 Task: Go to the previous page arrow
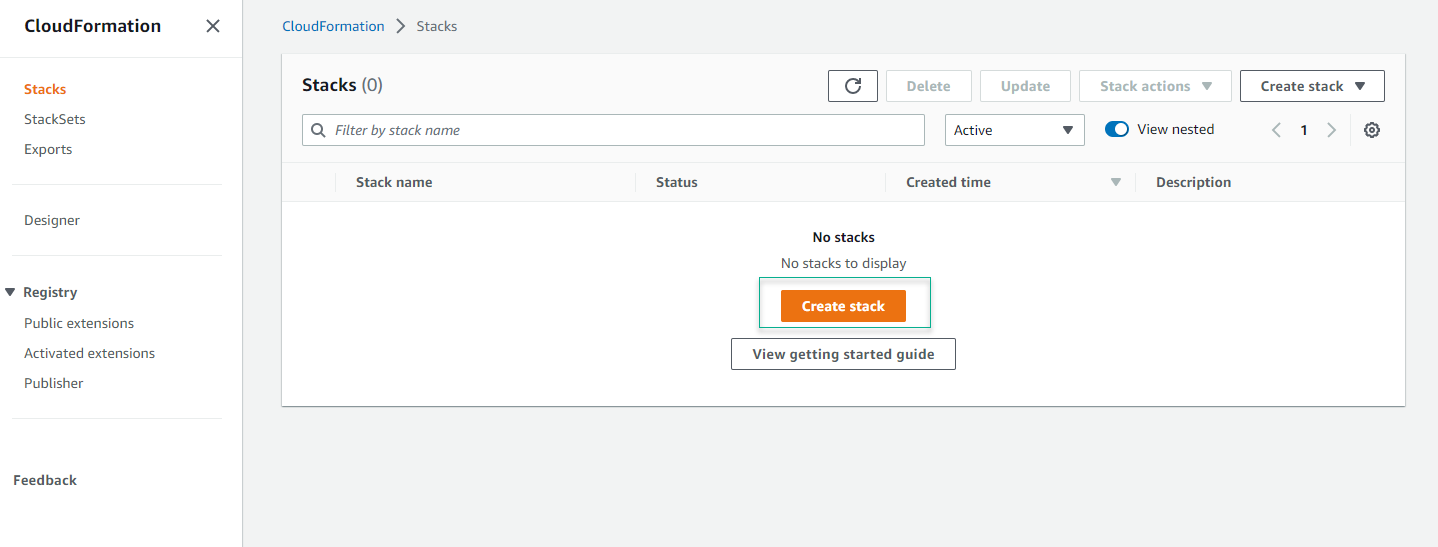pos(1276,130)
